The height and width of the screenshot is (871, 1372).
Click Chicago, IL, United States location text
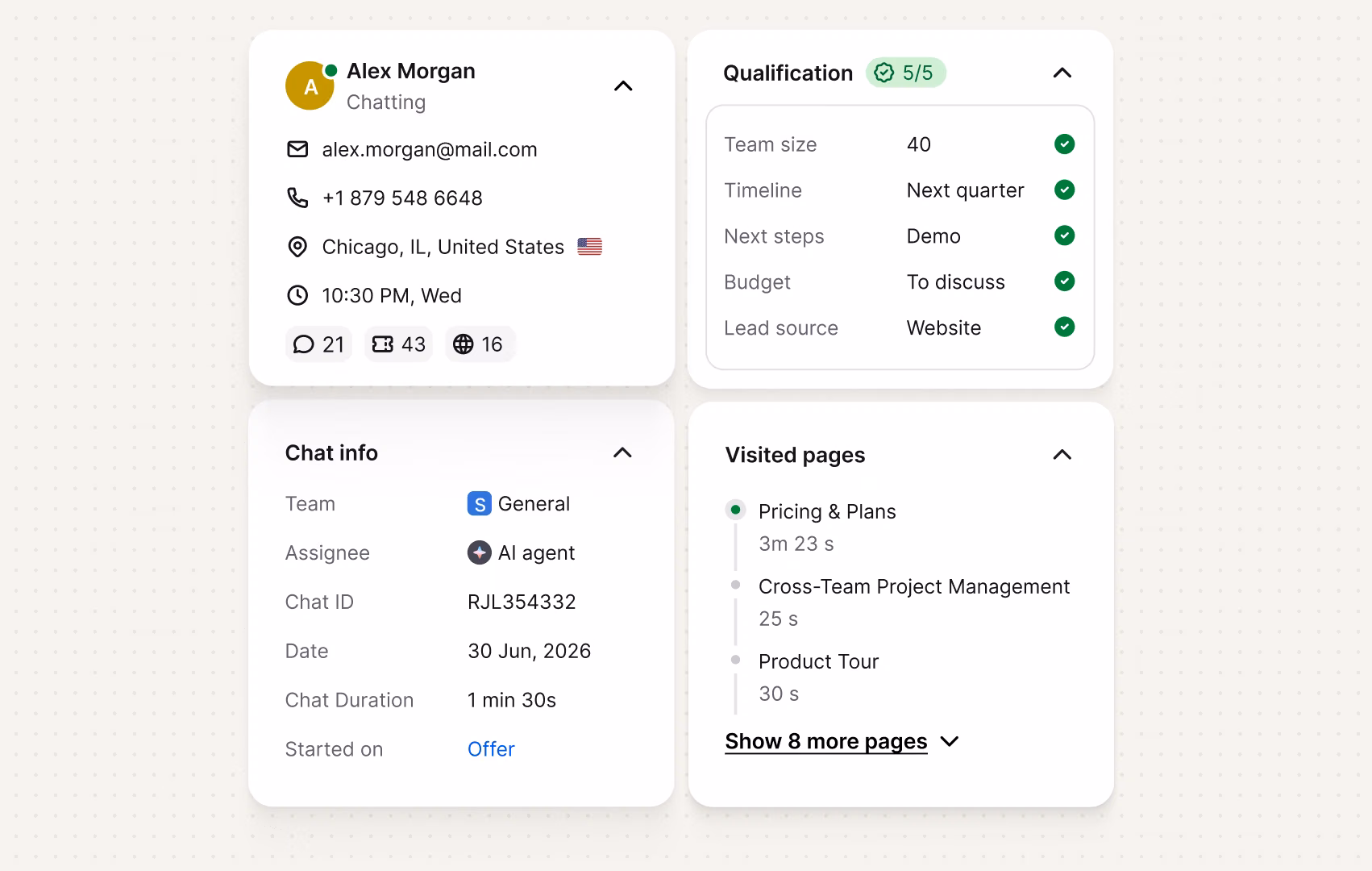(x=443, y=247)
